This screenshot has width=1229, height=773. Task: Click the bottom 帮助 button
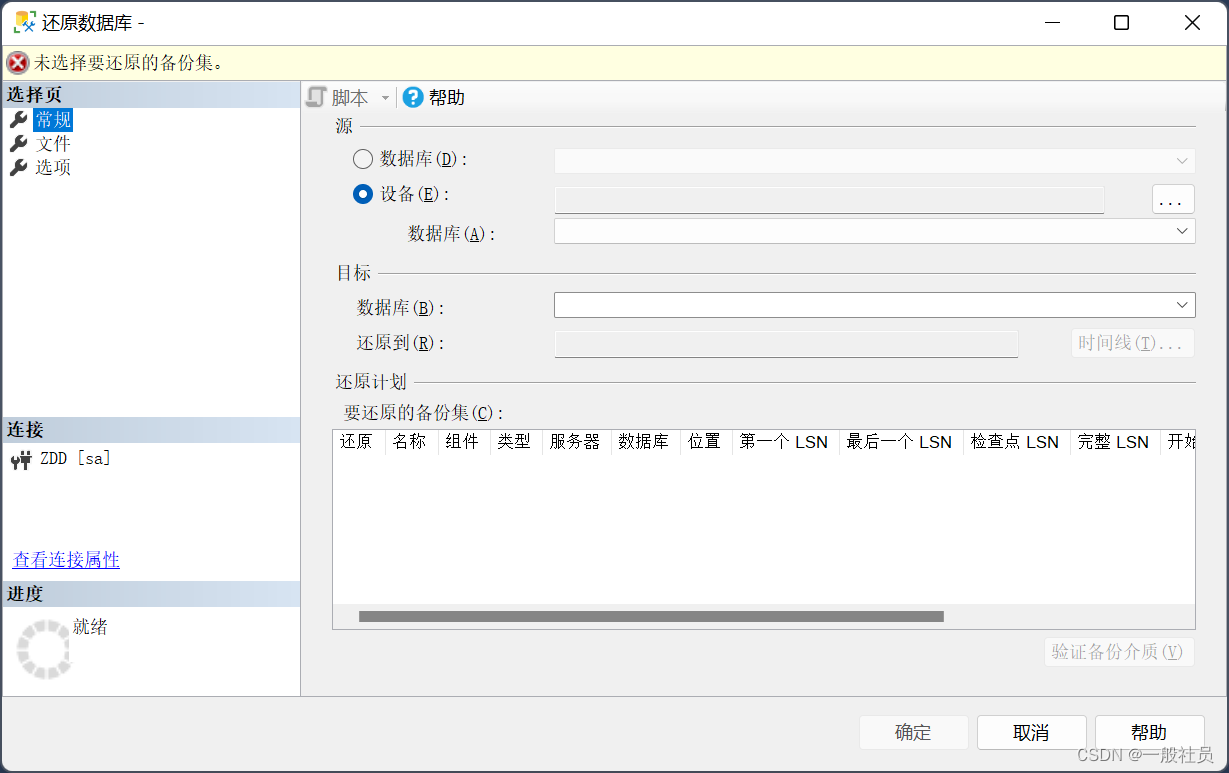tap(1149, 733)
